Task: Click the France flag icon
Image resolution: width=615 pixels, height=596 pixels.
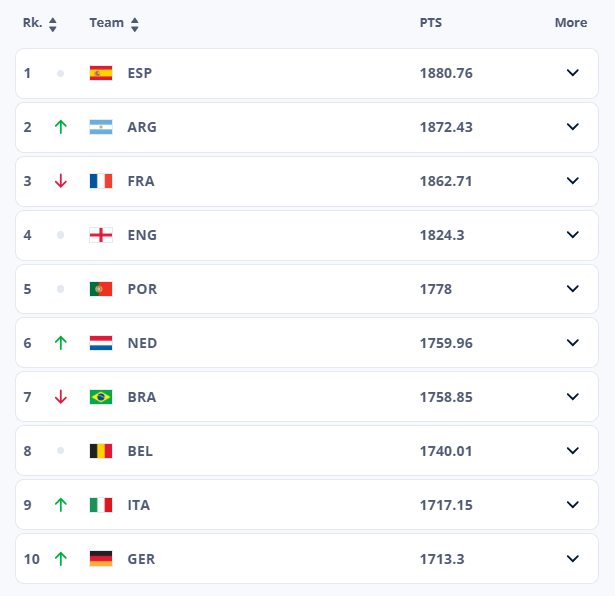Action: pos(101,181)
